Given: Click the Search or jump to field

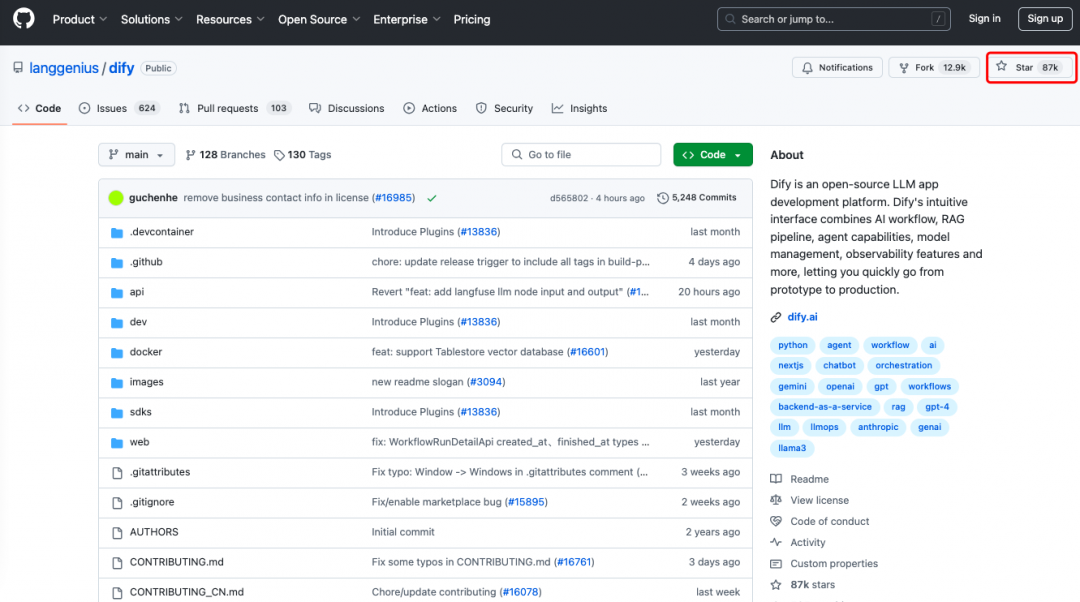Looking at the screenshot, I should (x=833, y=19).
